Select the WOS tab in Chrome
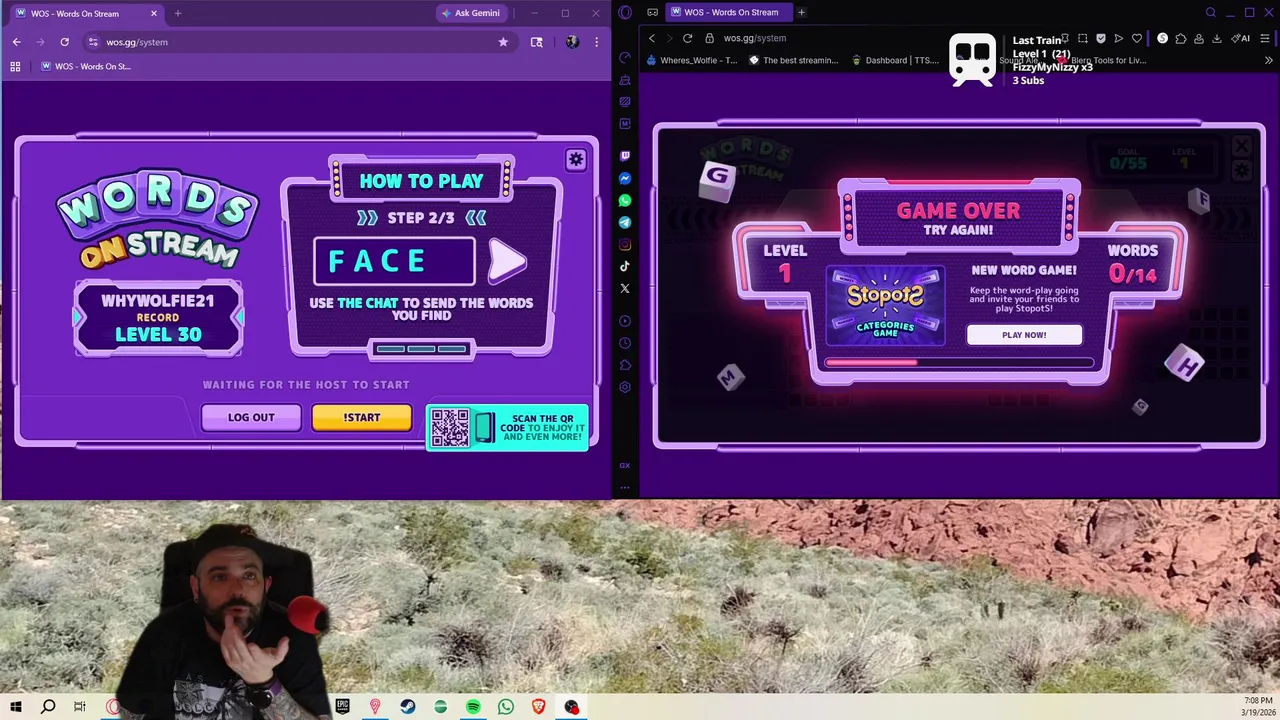The image size is (1280, 720). pyautogui.click(x=85, y=14)
